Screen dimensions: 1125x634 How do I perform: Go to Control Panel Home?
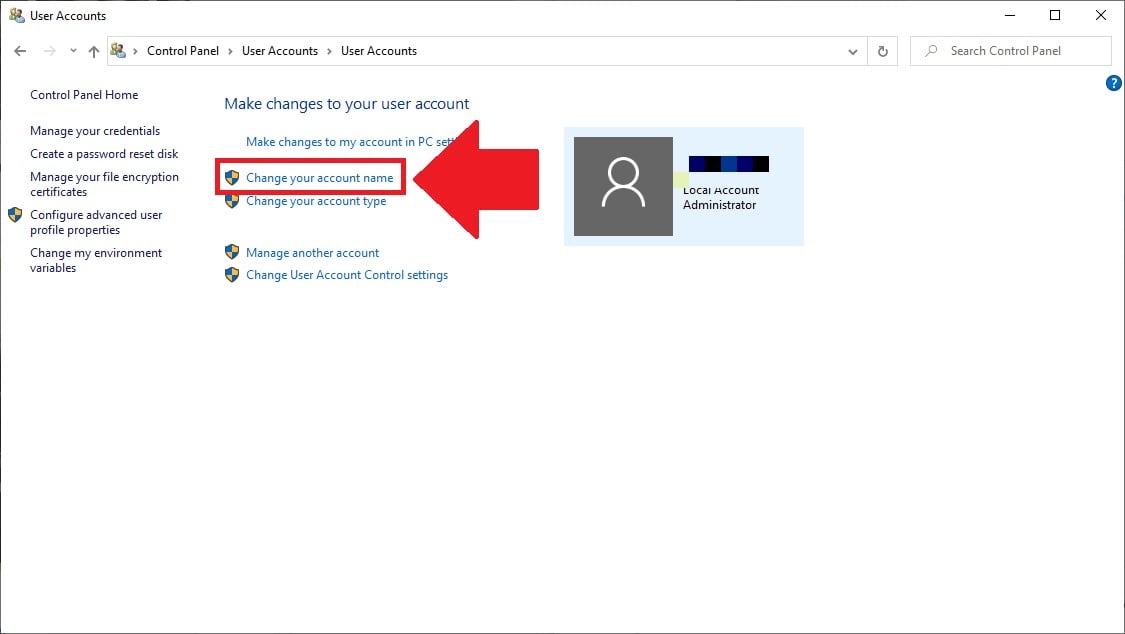click(84, 95)
